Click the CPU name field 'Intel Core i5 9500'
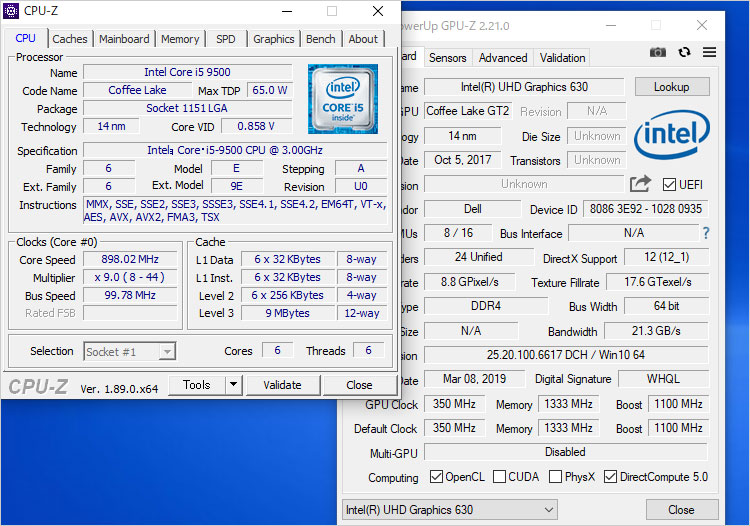This screenshot has width=750, height=526. coord(188,72)
